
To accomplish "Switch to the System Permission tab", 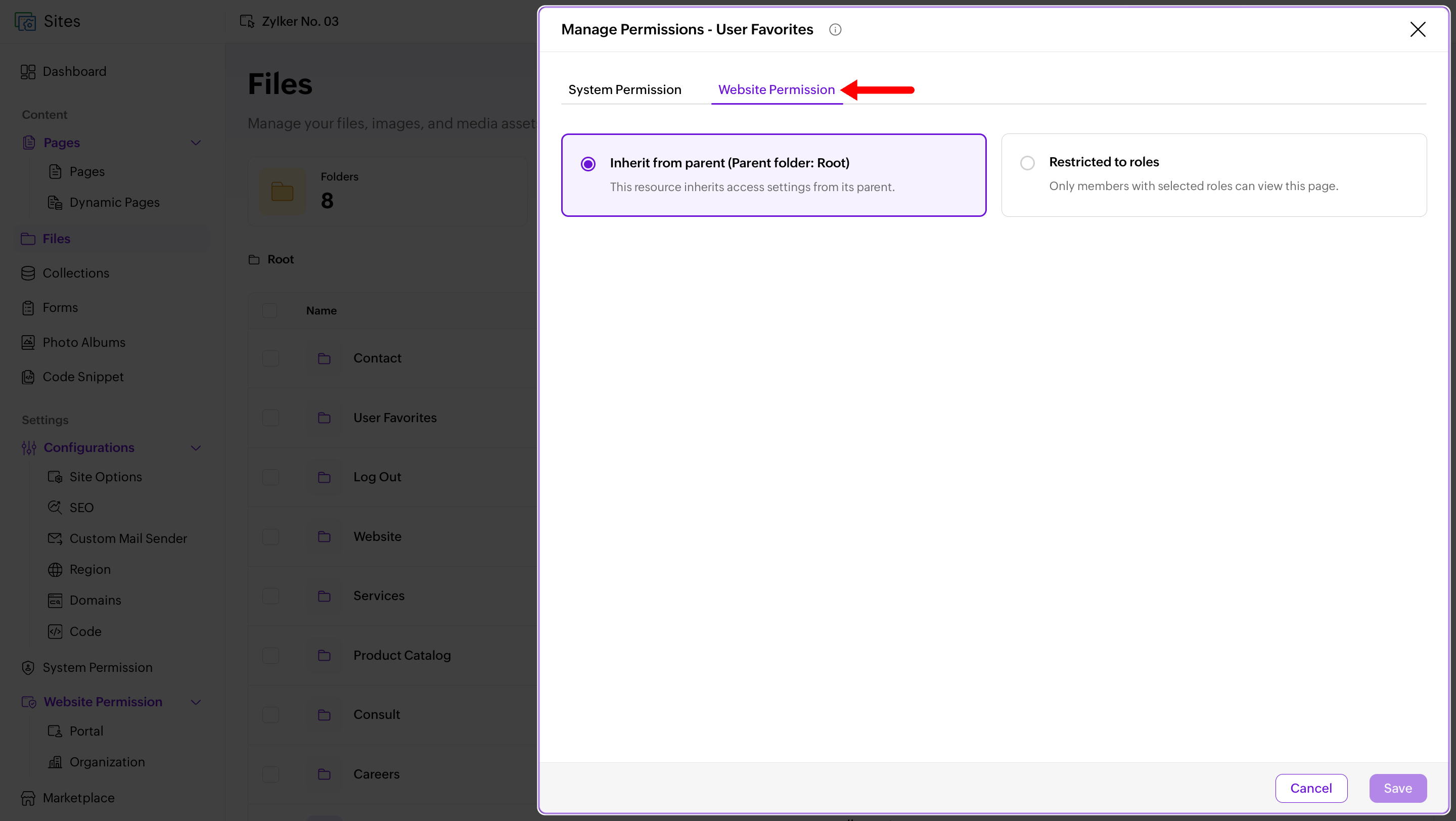I will (624, 89).
